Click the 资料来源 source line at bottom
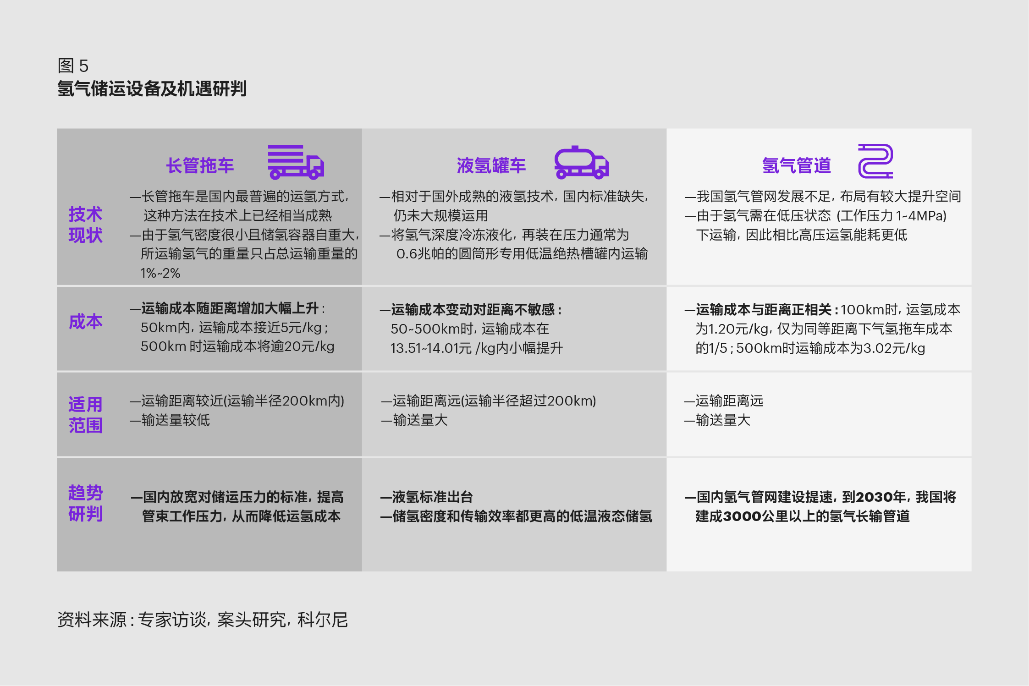Screen dimensions: 1029x686 pyautogui.click(x=203, y=620)
